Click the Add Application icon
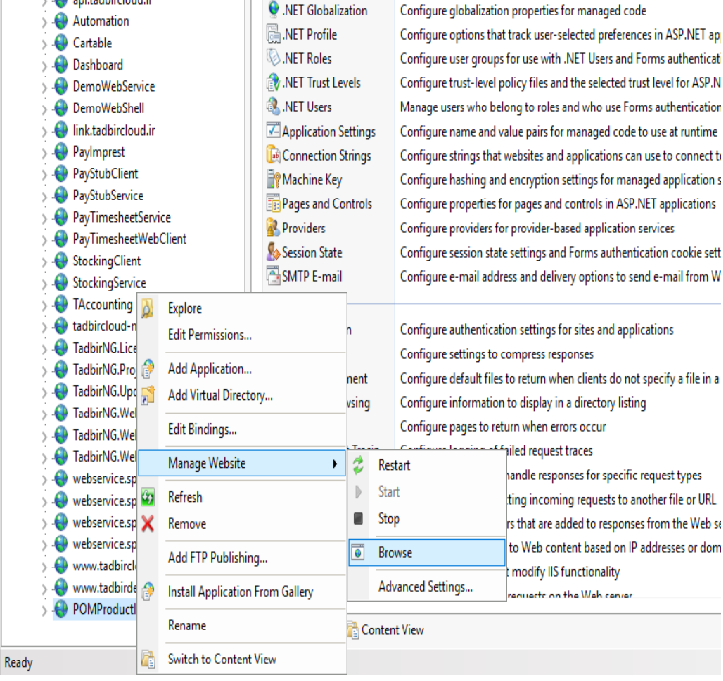723x681 pixels. (x=148, y=369)
